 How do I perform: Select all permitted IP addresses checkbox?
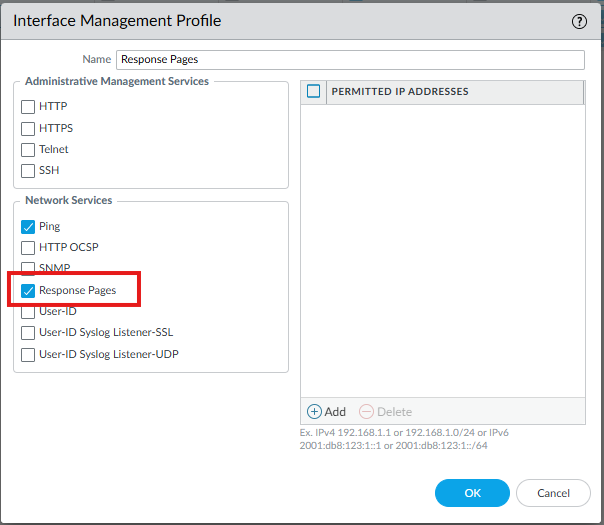tap(314, 92)
